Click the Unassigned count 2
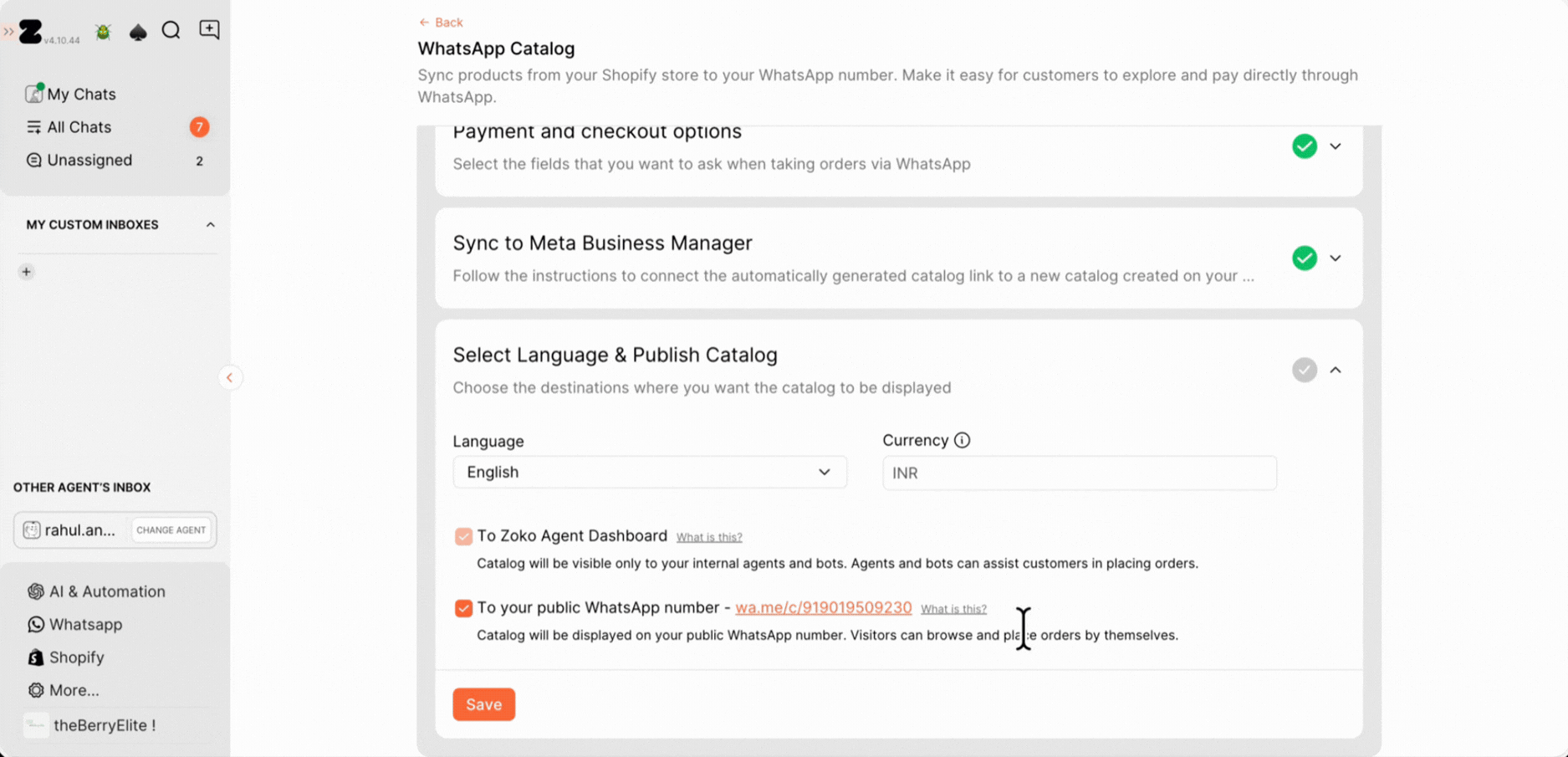The height and width of the screenshot is (757, 1568). (199, 161)
